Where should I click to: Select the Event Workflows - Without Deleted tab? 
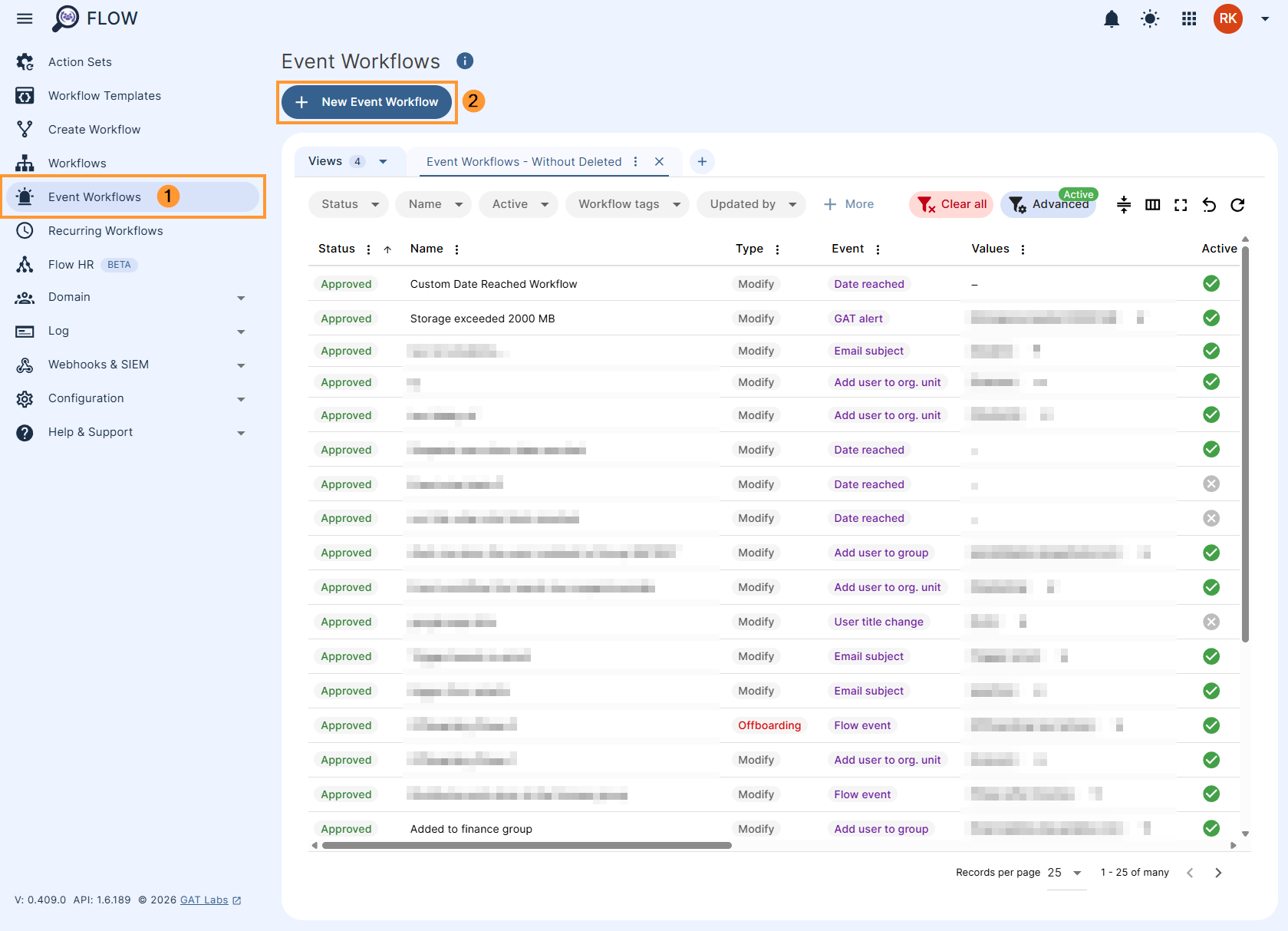point(523,161)
